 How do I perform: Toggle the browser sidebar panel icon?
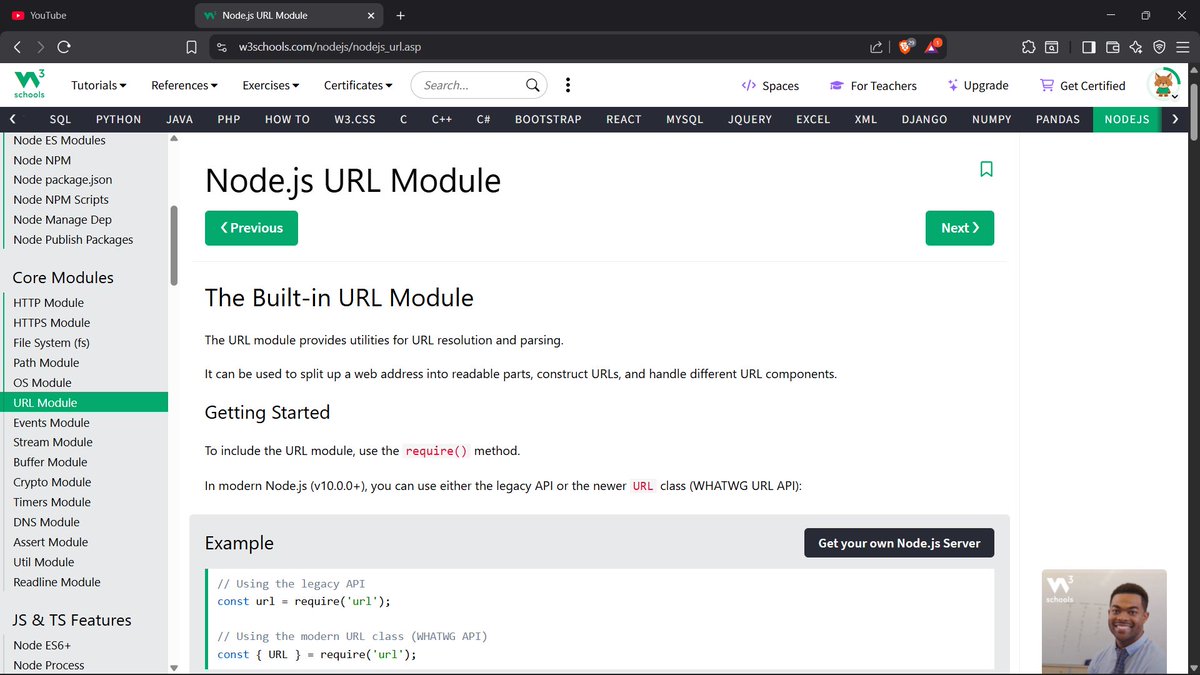pyautogui.click(x=1088, y=47)
